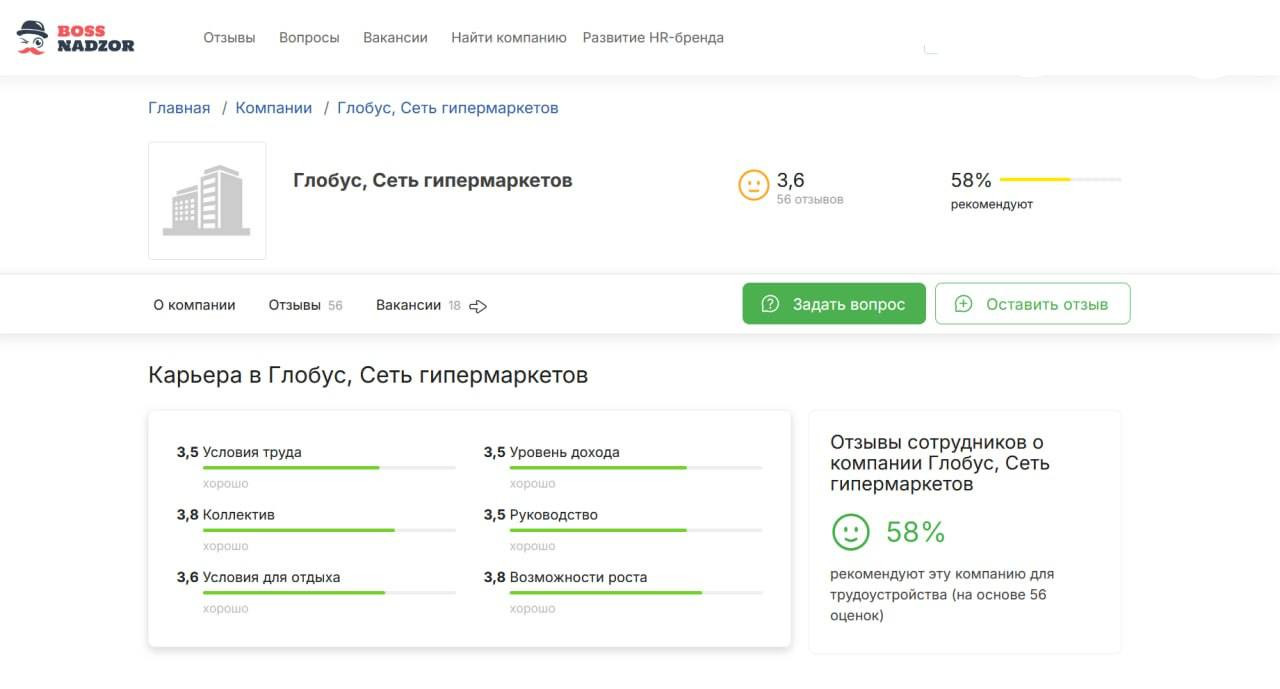
Task: Click the 3,6 overall rating value
Action: pos(791,180)
